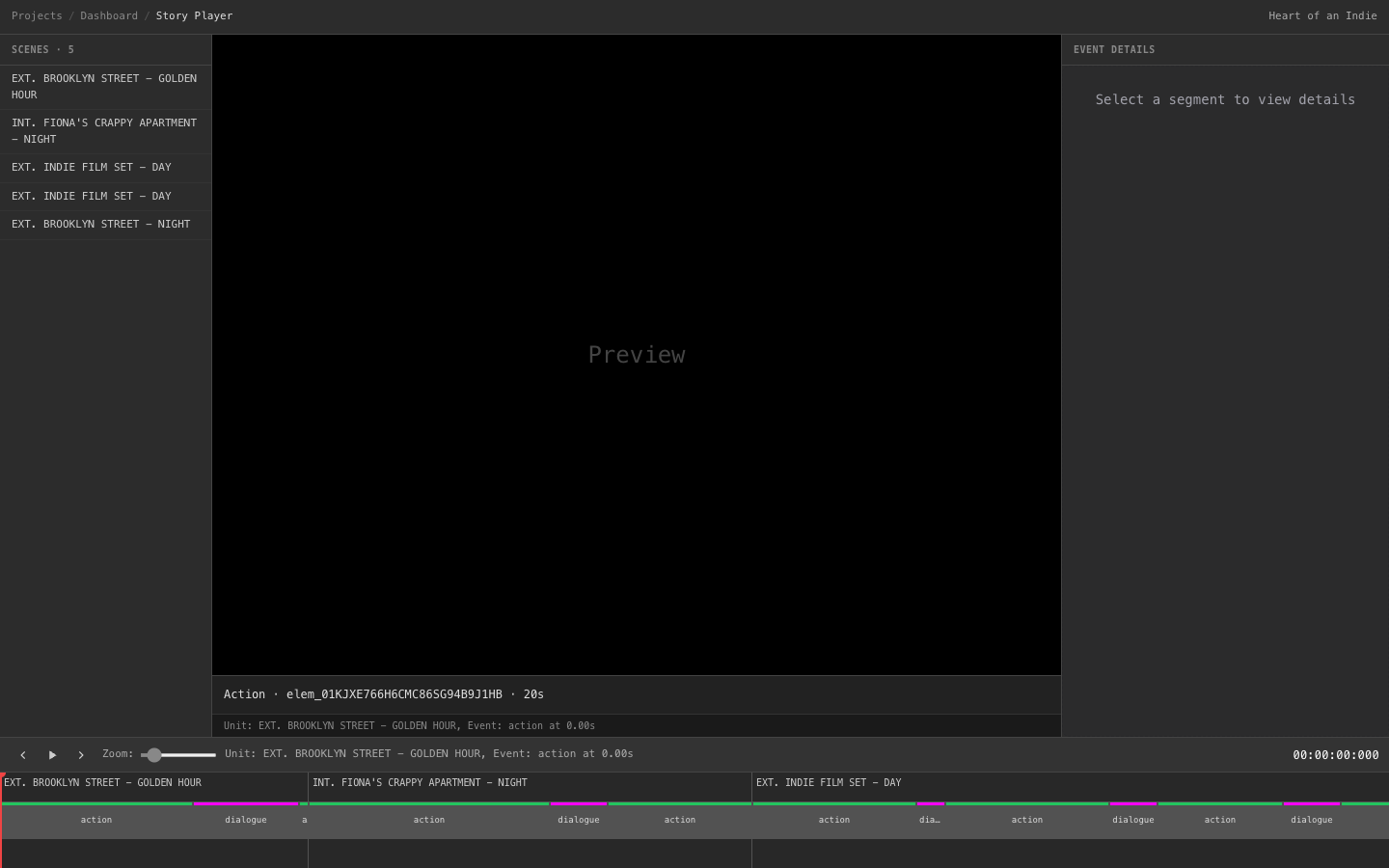Click the Story Player breadcrumb label
Image resolution: width=1389 pixels, height=868 pixels.
tap(194, 15)
